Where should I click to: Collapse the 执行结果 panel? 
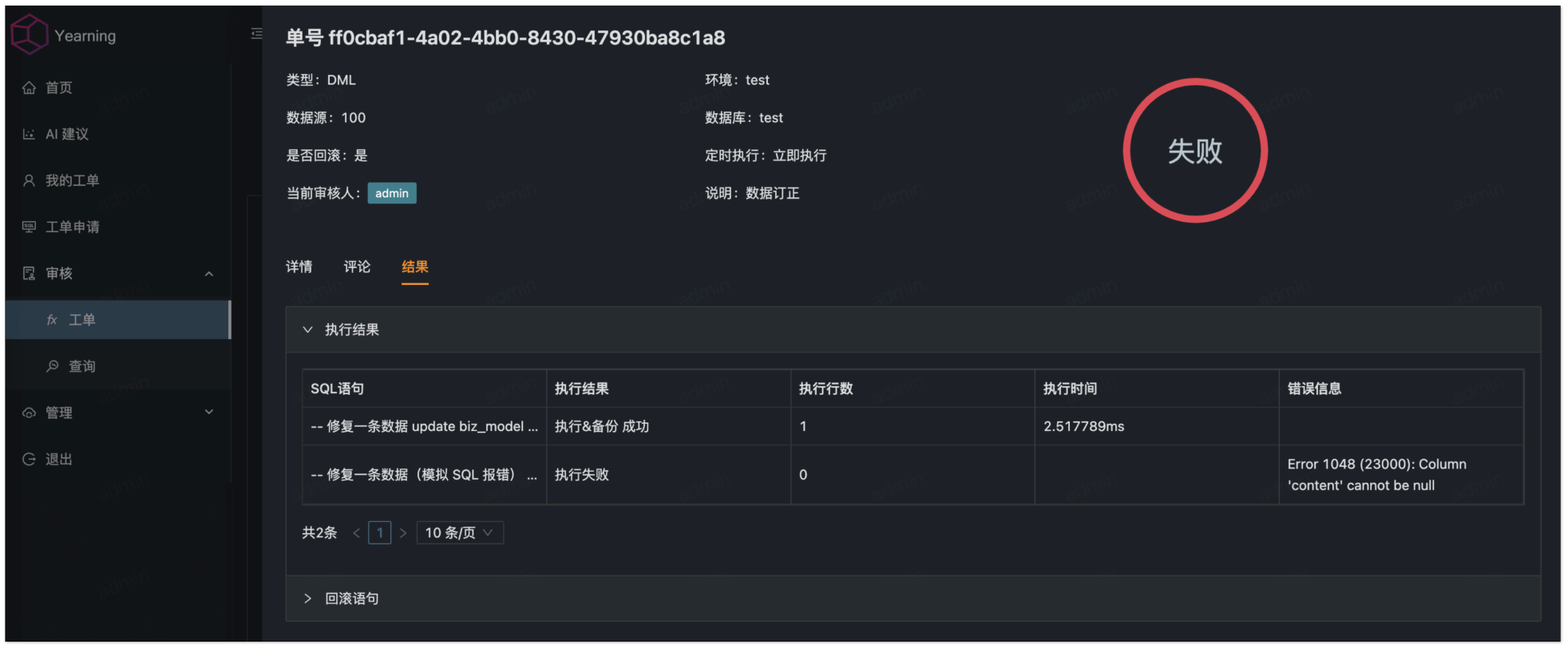[x=307, y=330]
